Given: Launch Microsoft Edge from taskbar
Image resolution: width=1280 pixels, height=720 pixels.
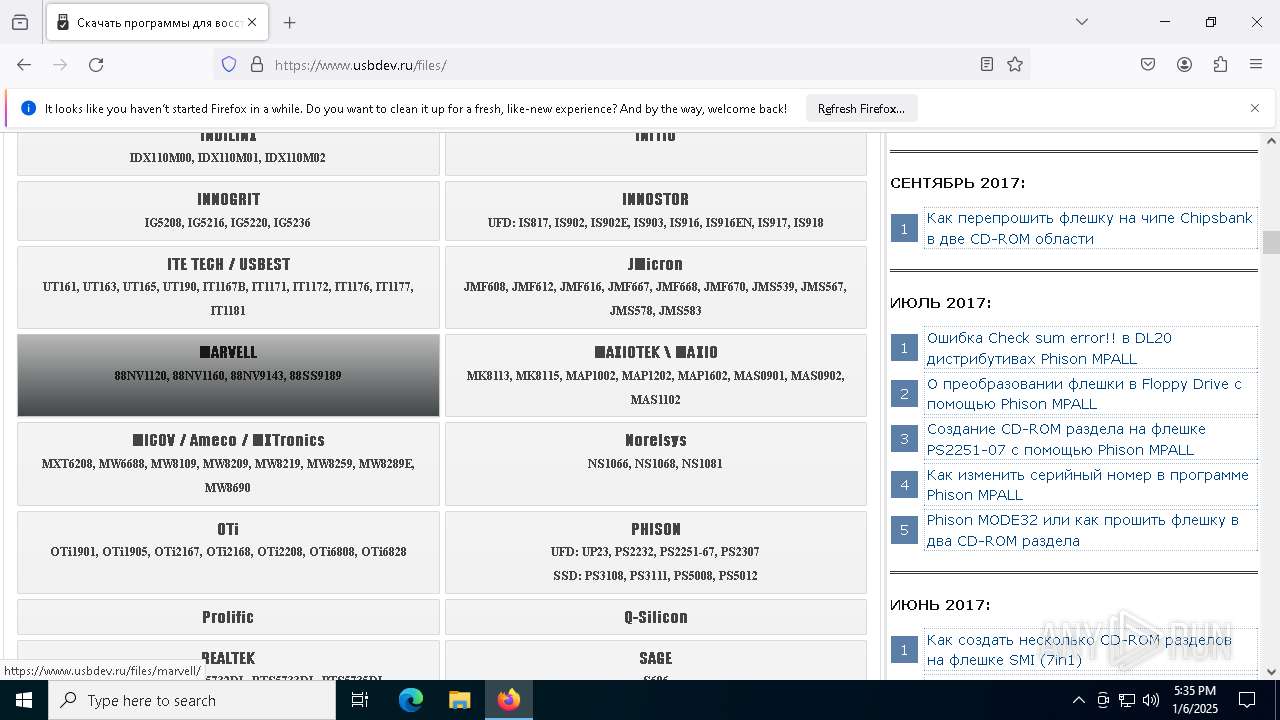Looking at the screenshot, I should pos(411,700).
